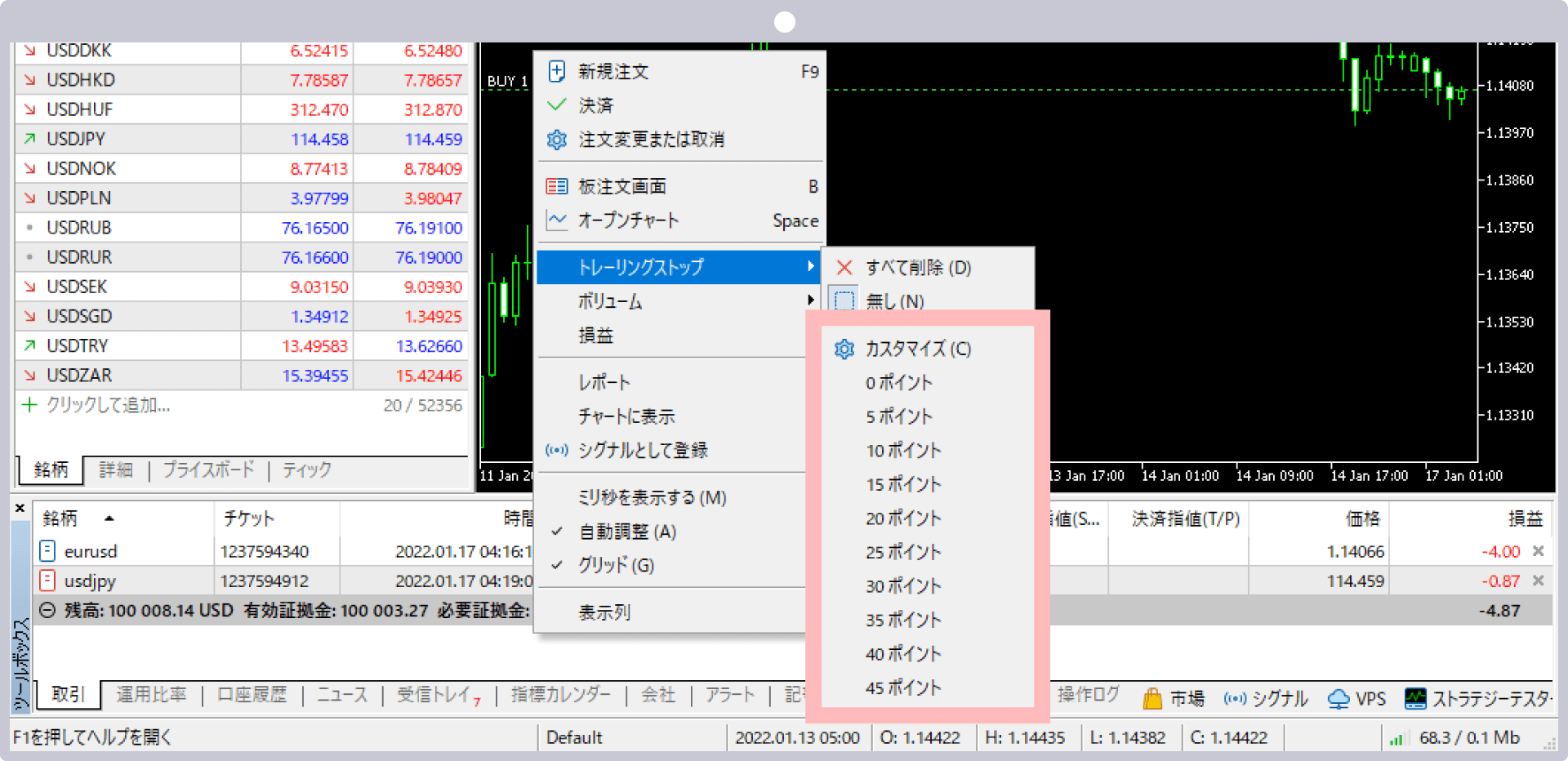Image resolution: width=1568 pixels, height=761 pixels.
Task: Select 45 ポイント trailing stop
Action: 903,688
